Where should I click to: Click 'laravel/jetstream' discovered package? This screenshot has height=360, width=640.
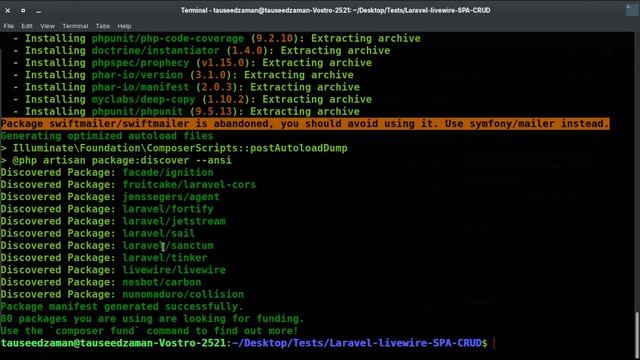click(174, 221)
